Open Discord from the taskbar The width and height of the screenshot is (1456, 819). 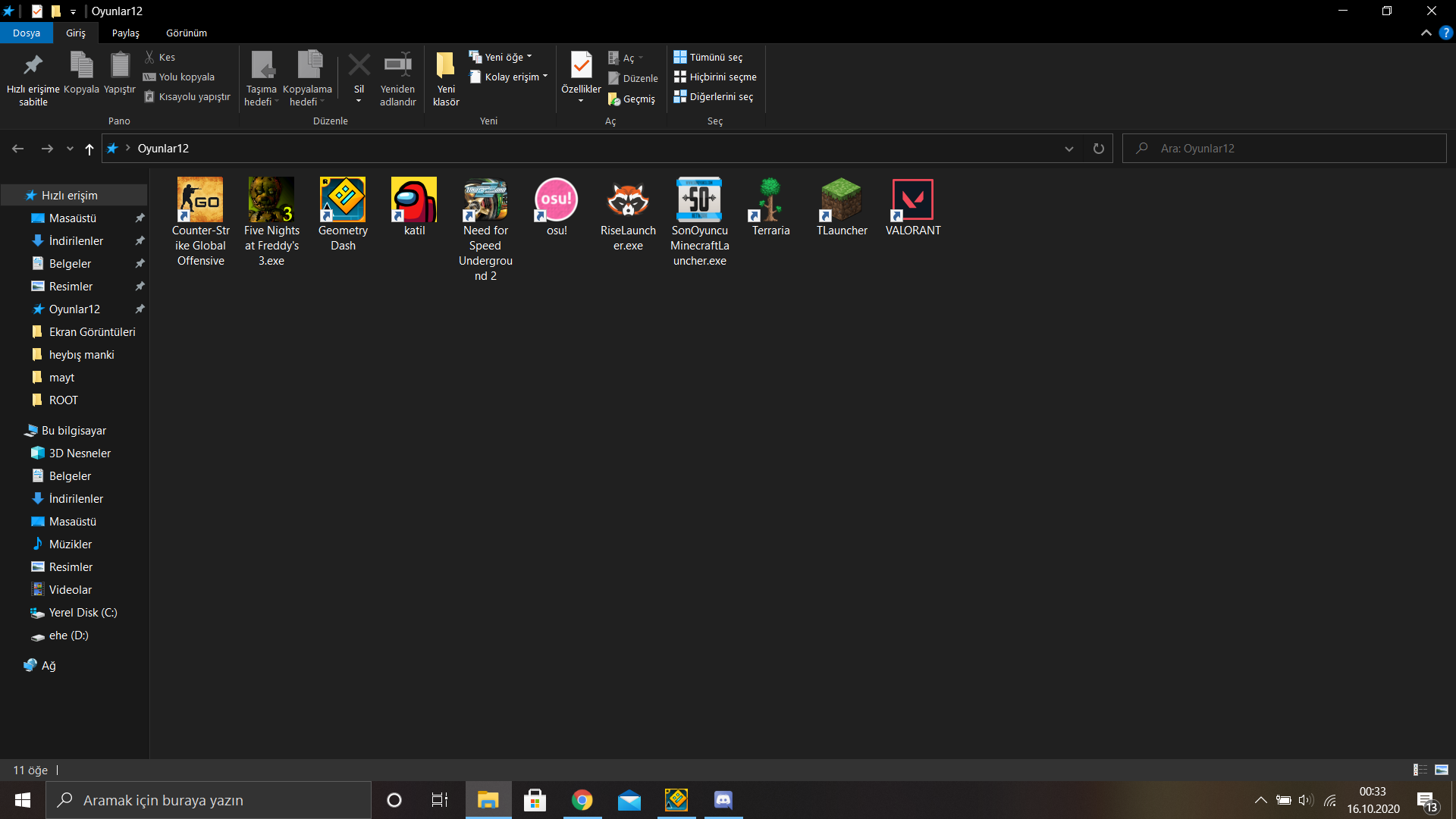point(723,800)
